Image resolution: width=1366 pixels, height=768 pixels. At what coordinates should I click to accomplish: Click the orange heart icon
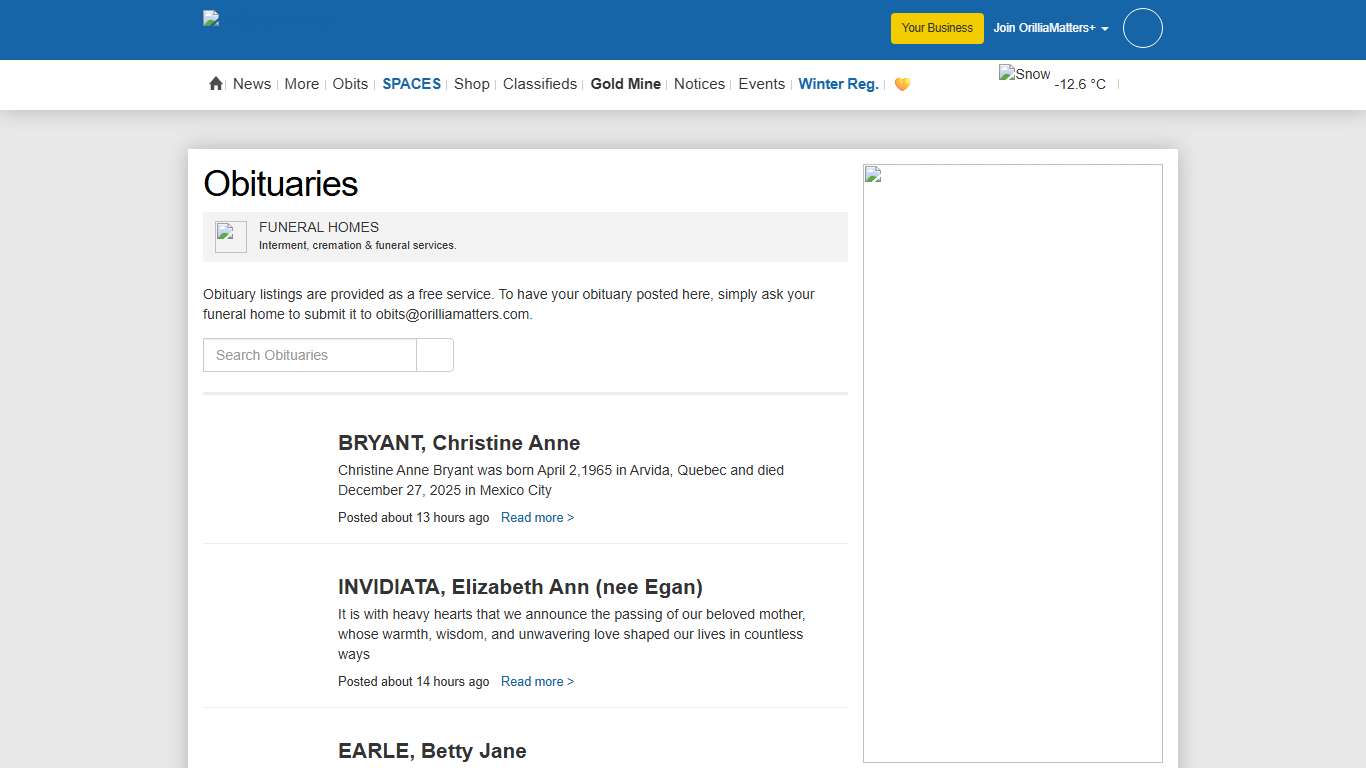tap(902, 84)
